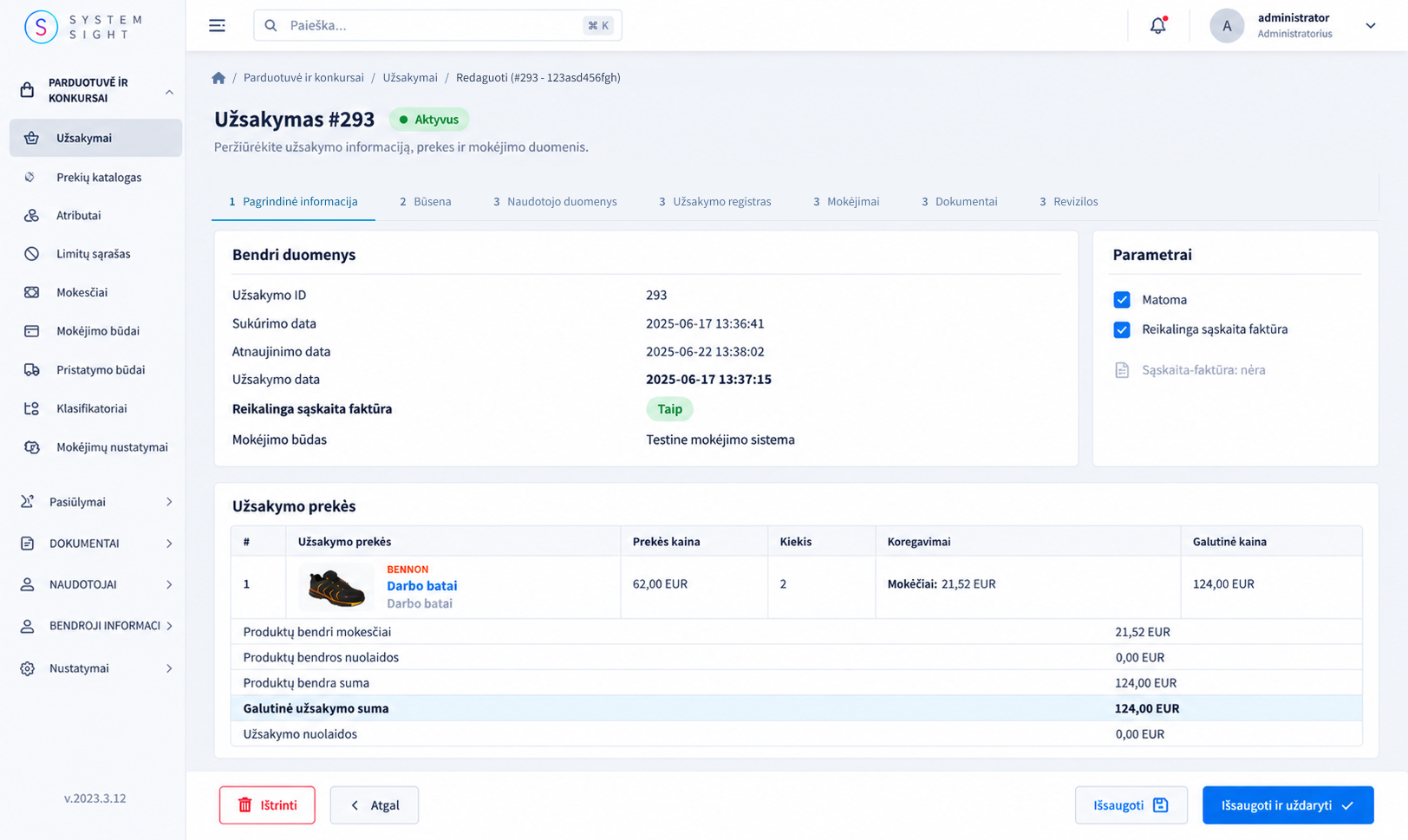1408x840 pixels.
Task: Switch to the Būsena tab
Action: 425,201
